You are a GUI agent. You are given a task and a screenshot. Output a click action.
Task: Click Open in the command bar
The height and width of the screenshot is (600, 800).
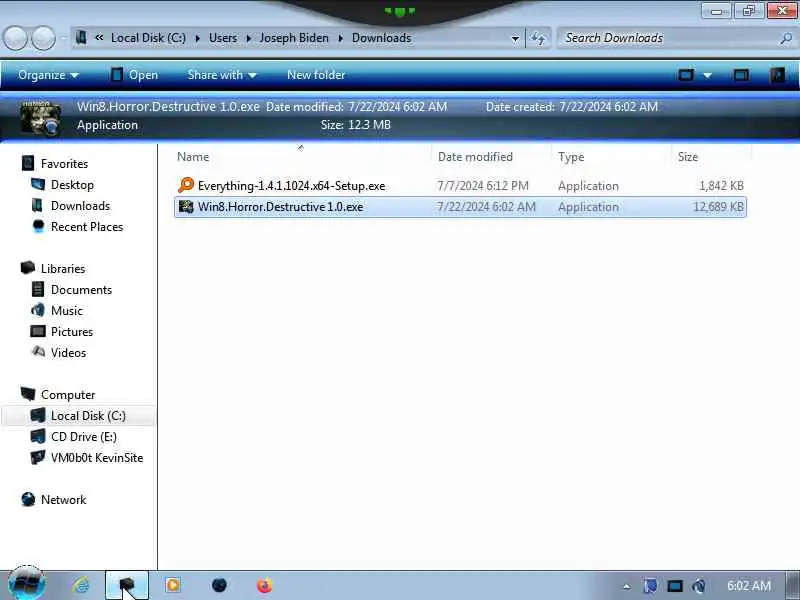pos(135,75)
